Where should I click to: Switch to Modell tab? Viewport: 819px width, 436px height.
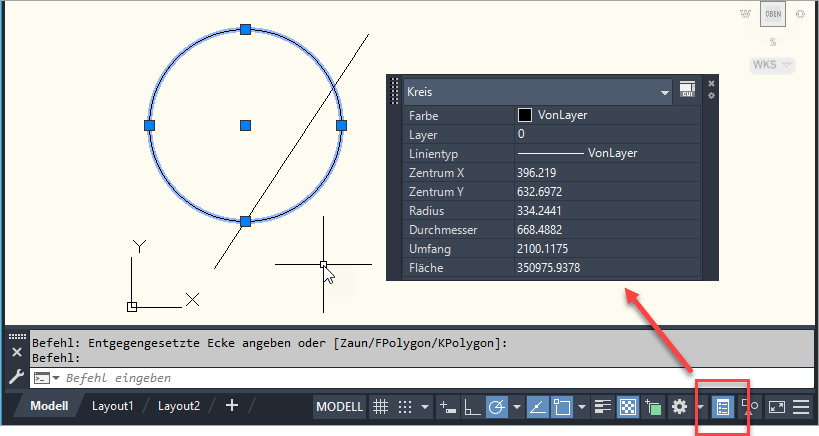pyautogui.click(x=49, y=406)
